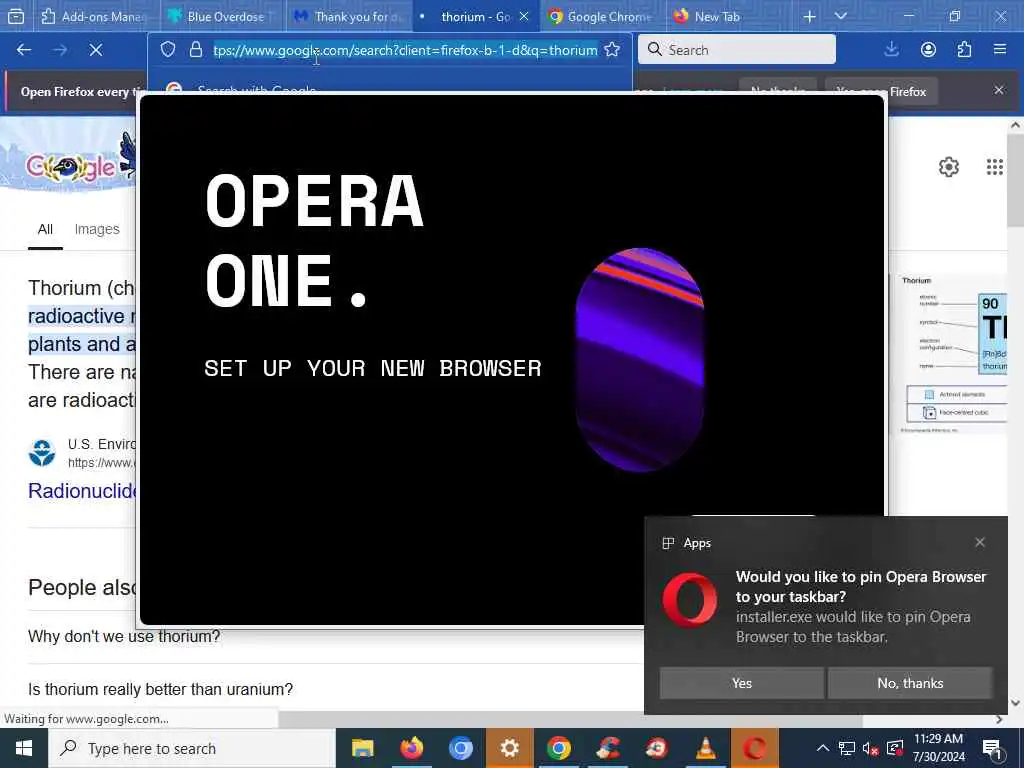Open Settings gear from the taskbar

pos(509,748)
